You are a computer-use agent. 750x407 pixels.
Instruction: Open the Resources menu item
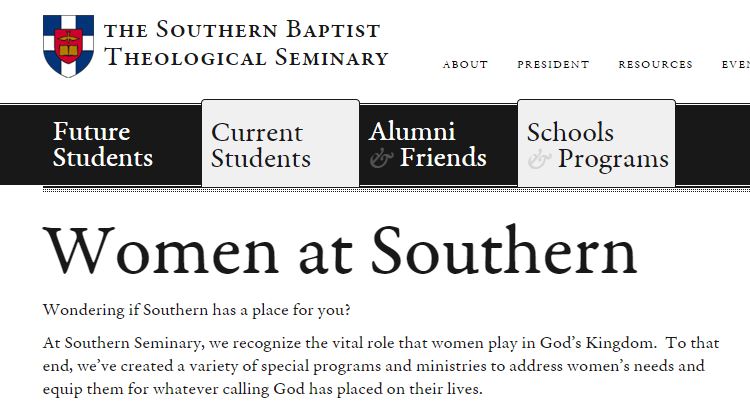click(655, 65)
